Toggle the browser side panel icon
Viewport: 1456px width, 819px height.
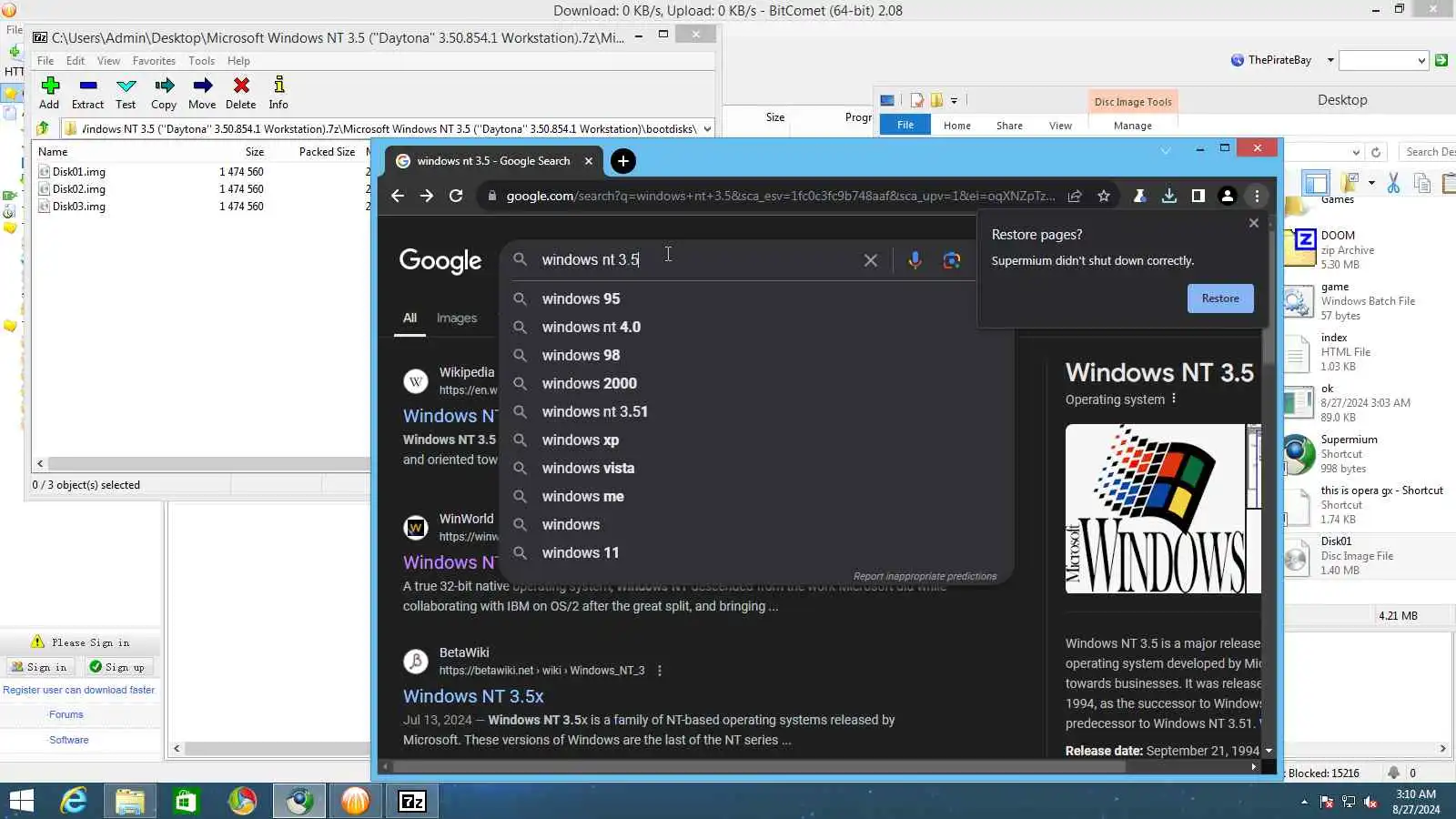1198,196
